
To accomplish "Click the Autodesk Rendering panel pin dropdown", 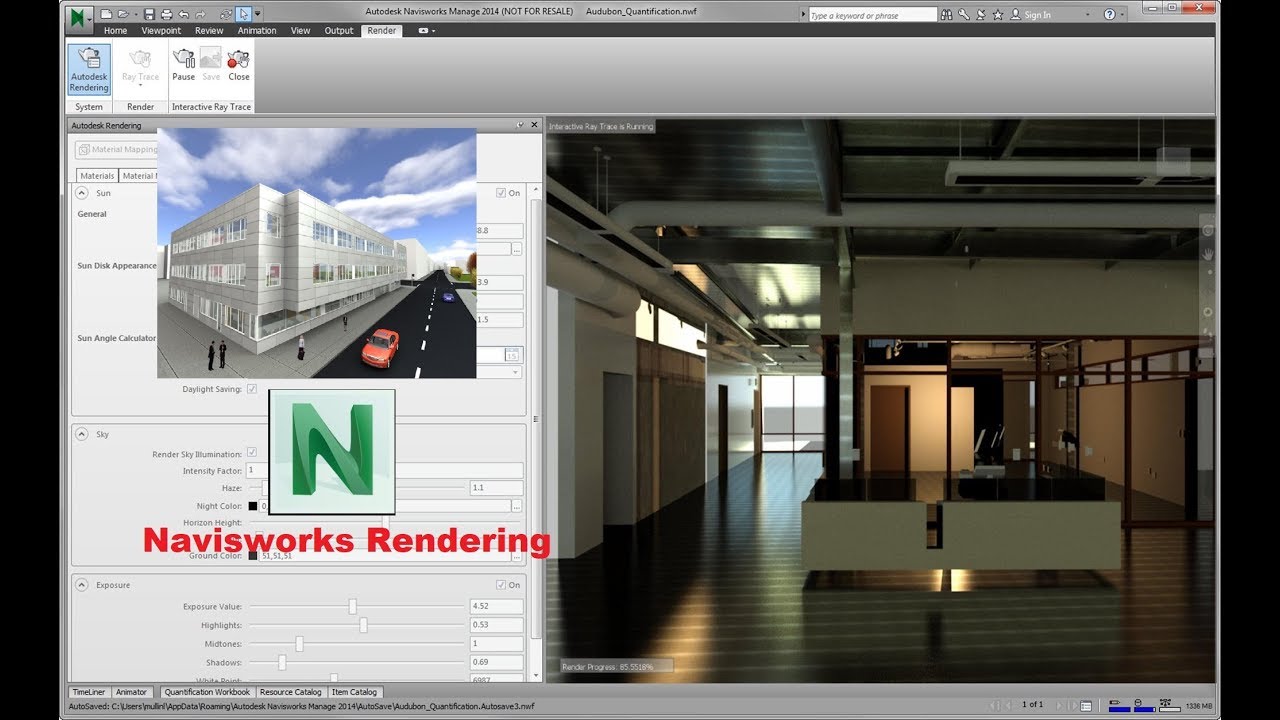I will 520,126.
